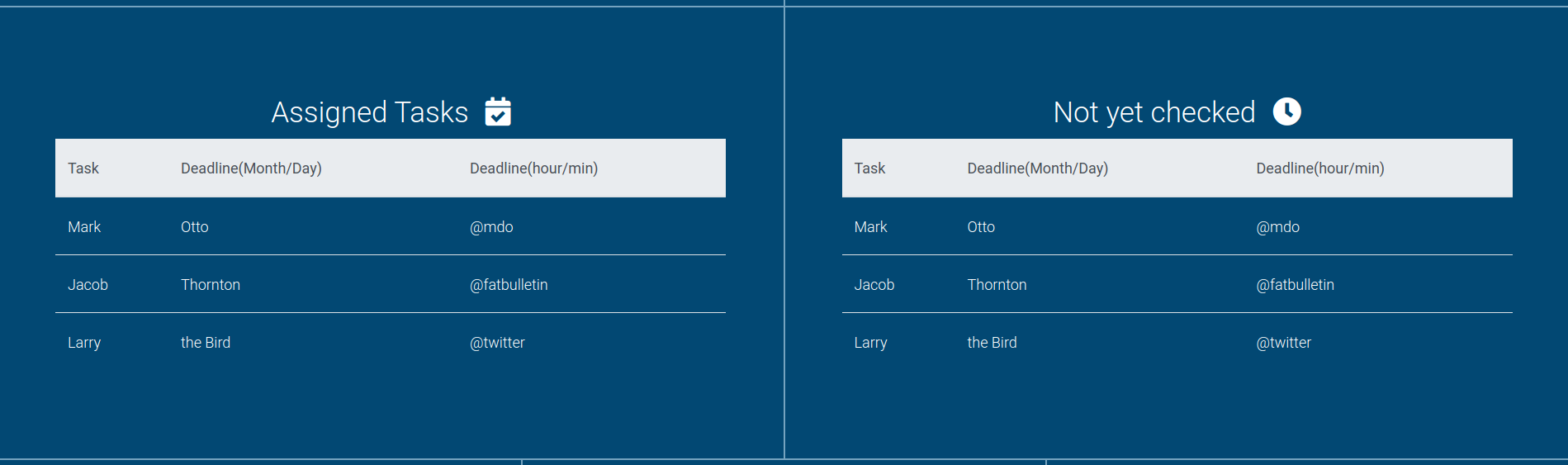Click the clock icon beside Not yet checked

[1286, 112]
